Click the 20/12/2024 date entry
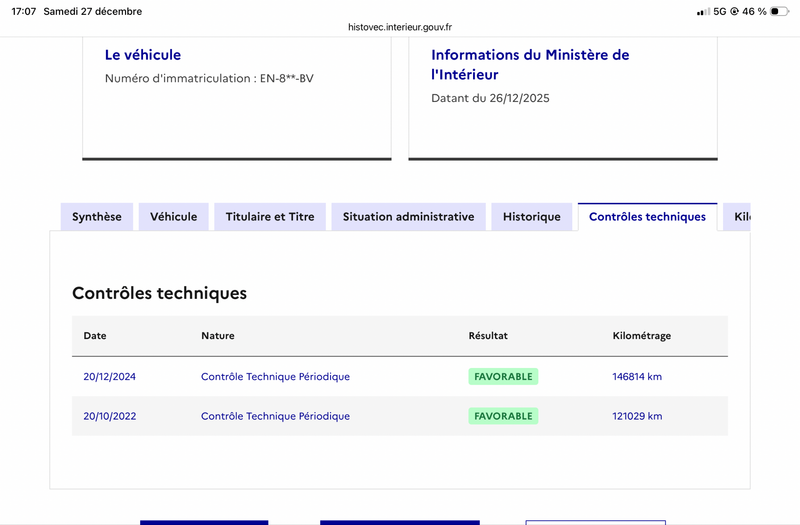 pos(109,377)
